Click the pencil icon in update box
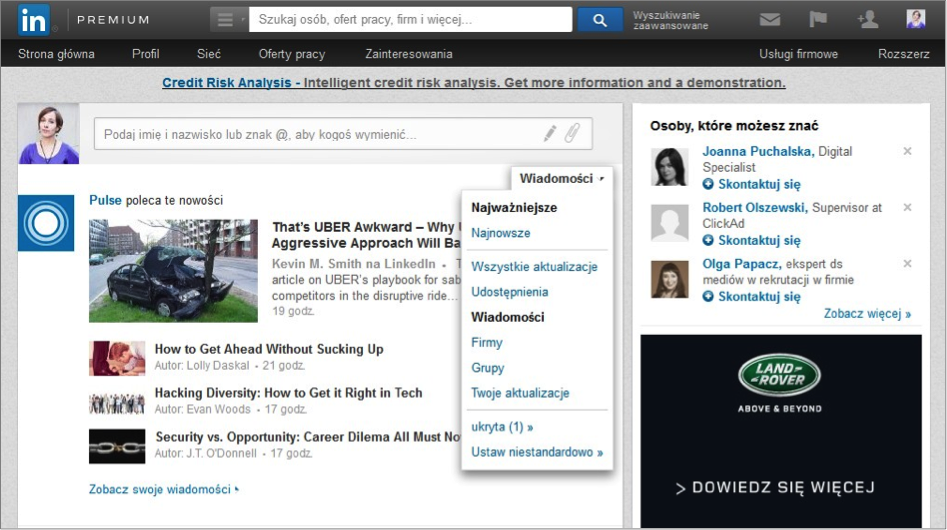The image size is (947, 530). (550, 133)
